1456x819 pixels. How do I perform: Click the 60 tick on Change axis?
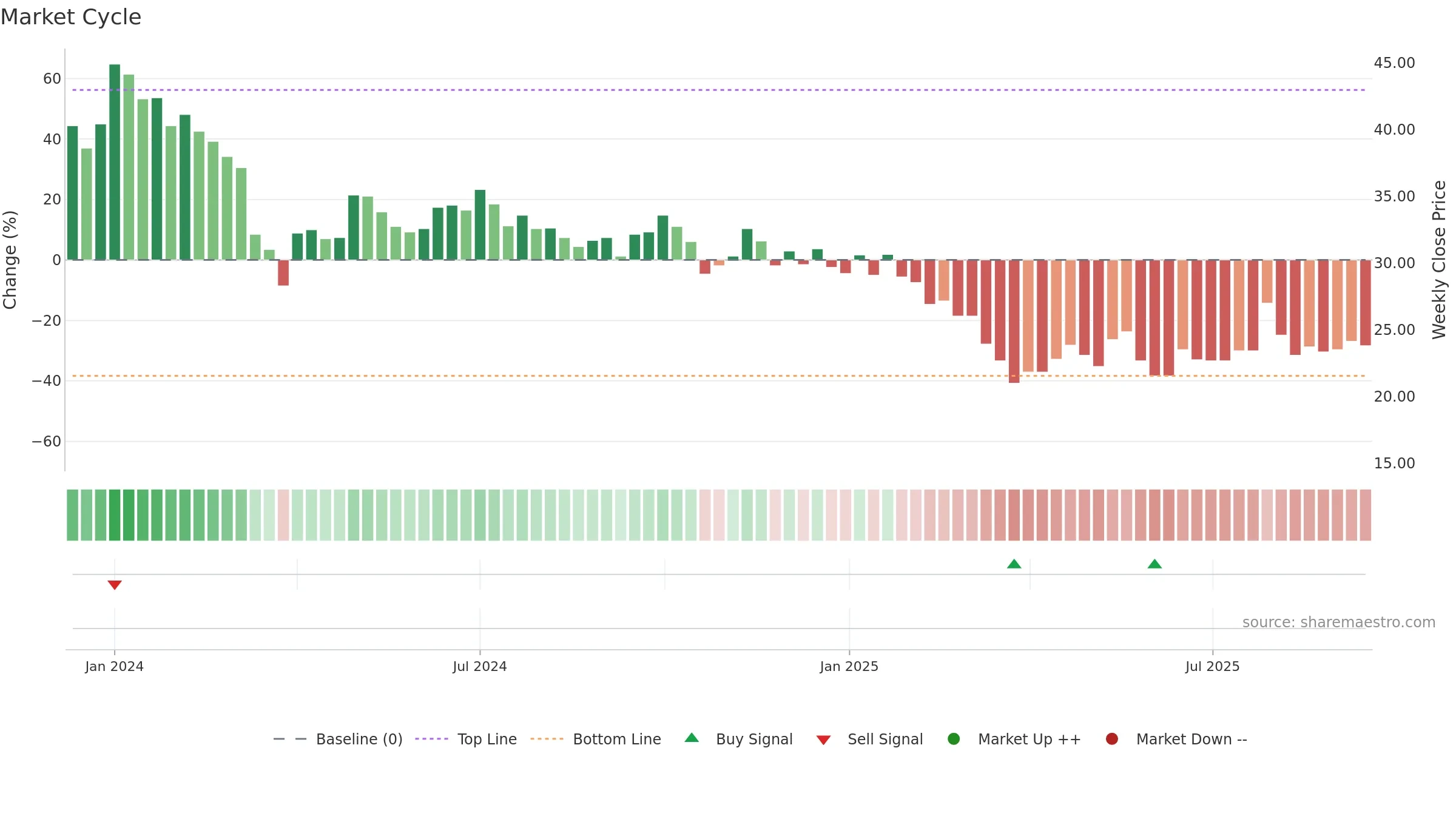tap(52, 79)
